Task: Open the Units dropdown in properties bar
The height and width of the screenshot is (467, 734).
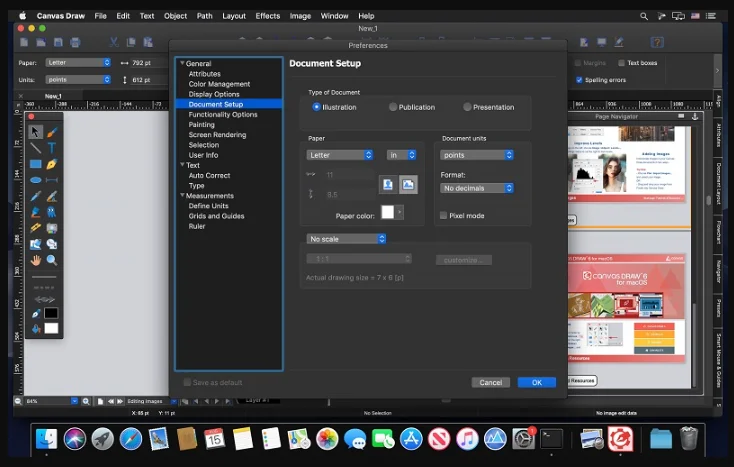Action: point(78,80)
